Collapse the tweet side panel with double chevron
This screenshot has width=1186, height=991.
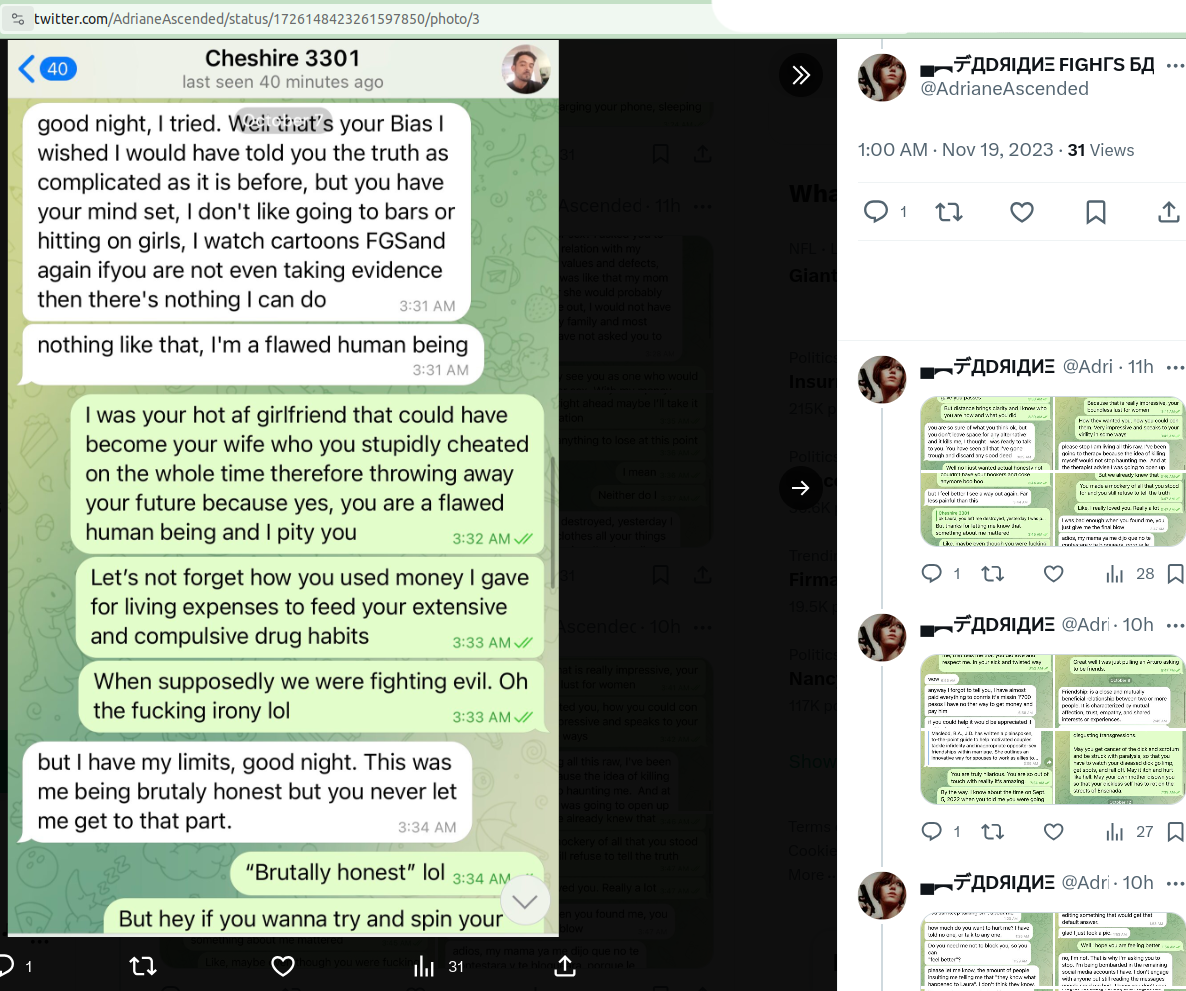800,75
